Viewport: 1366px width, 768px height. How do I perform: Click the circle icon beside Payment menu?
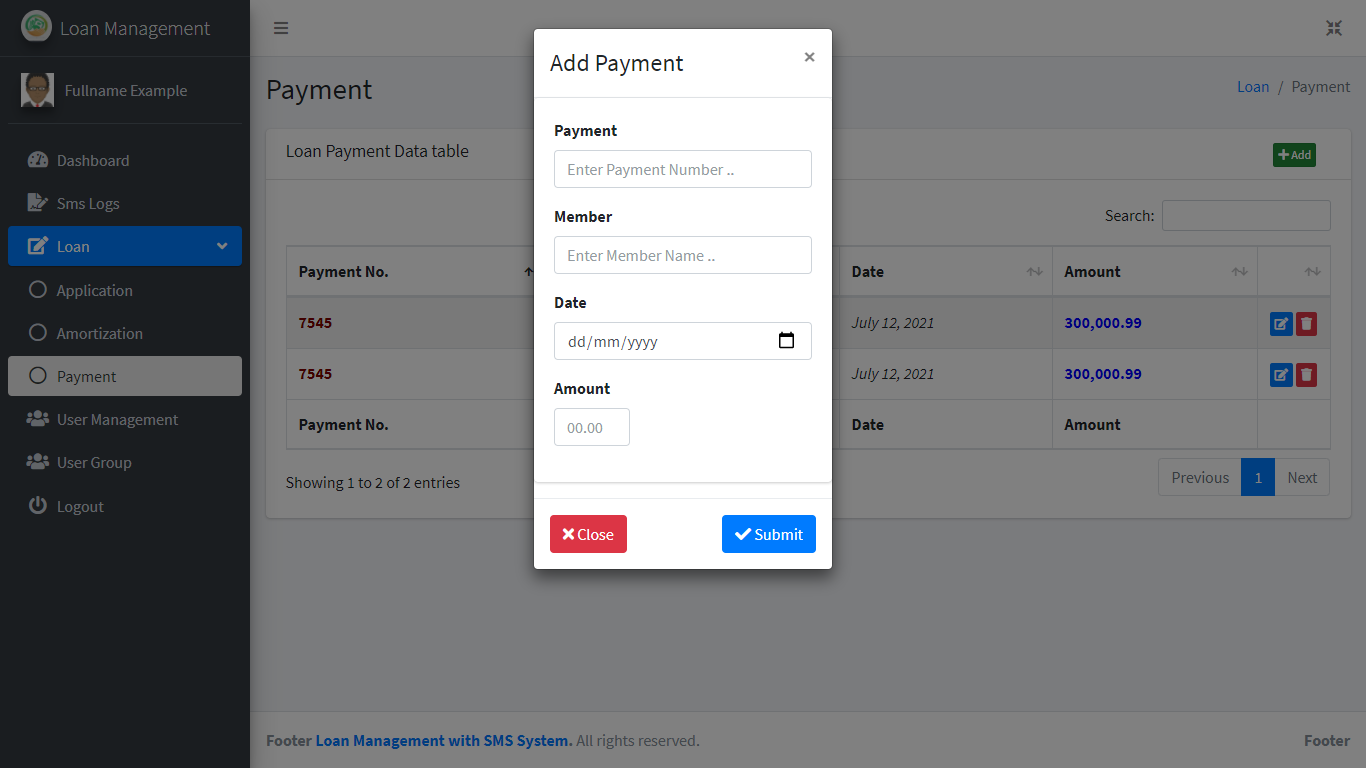[x=38, y=376]
